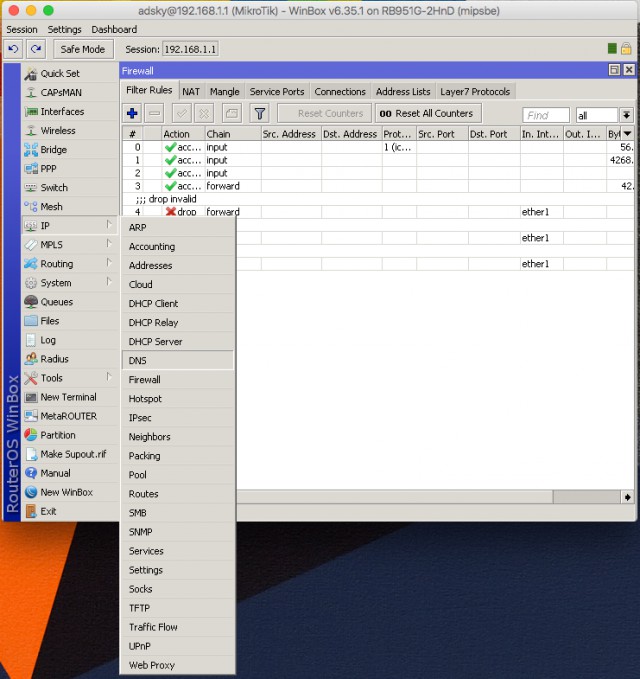Select Web Proxy in the IP submenu

tap(178, 665)
